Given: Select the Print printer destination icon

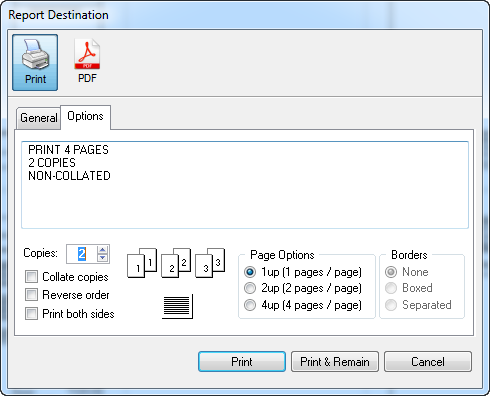Looking at the screenshot, I should 35,62.
